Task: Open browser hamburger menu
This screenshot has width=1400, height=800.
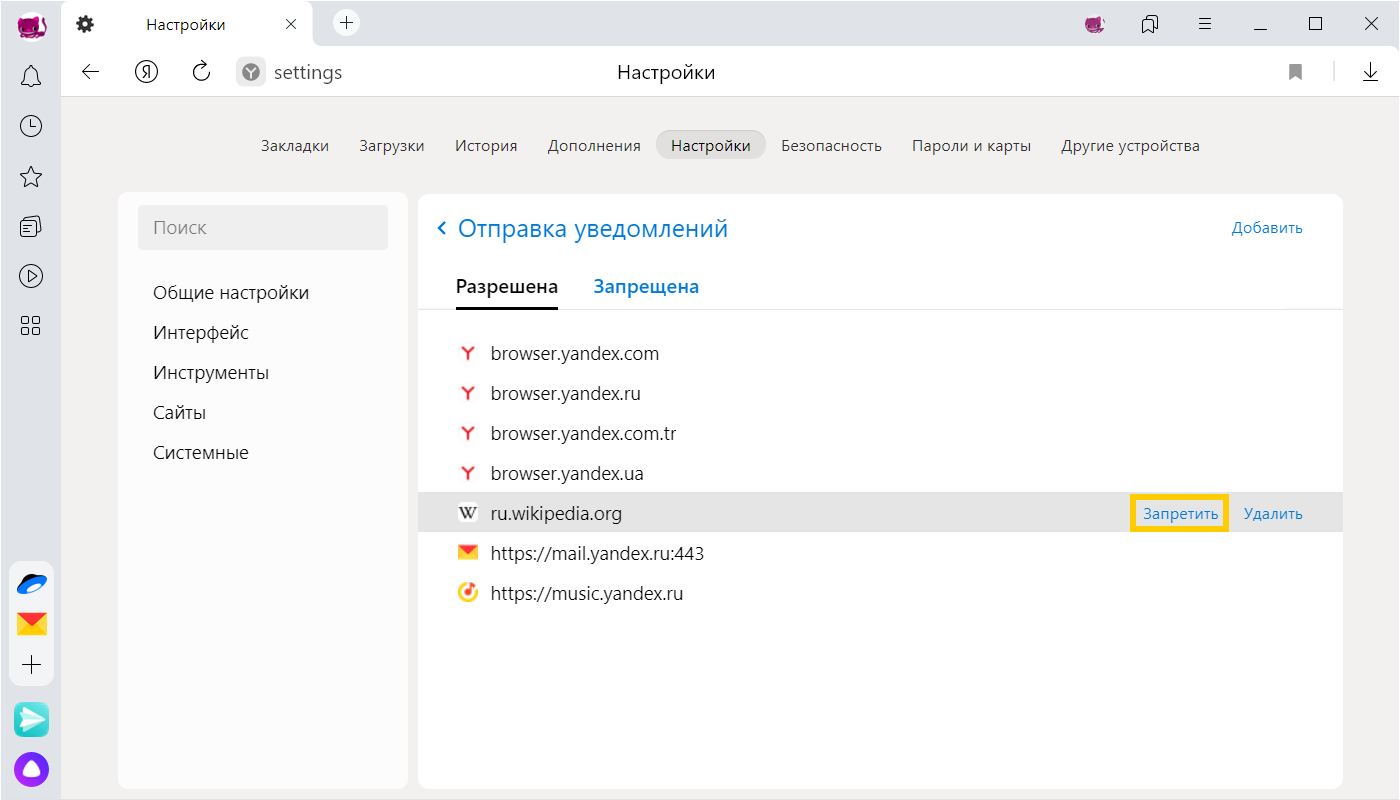Action: [1206, 24]
